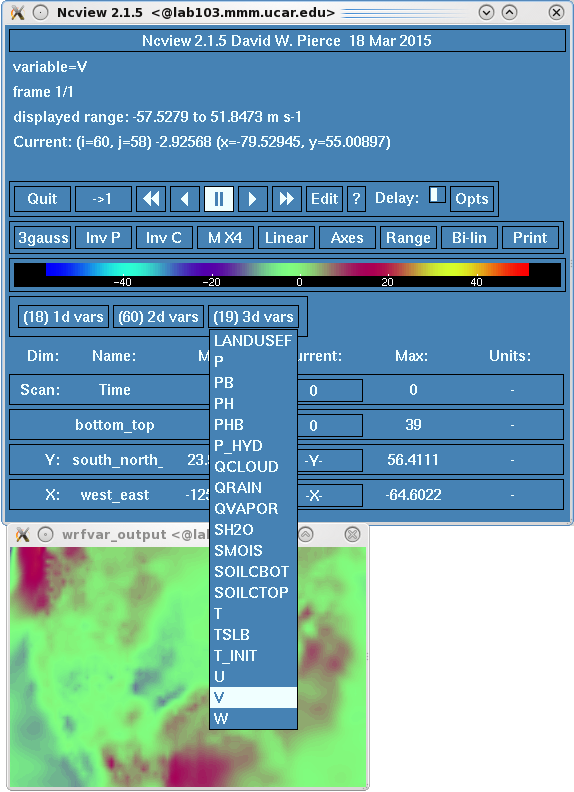Screen dimensions: 574x792
Task: Click wrfvar_output title bar sticky dot icon
Action: coord(45,534)
